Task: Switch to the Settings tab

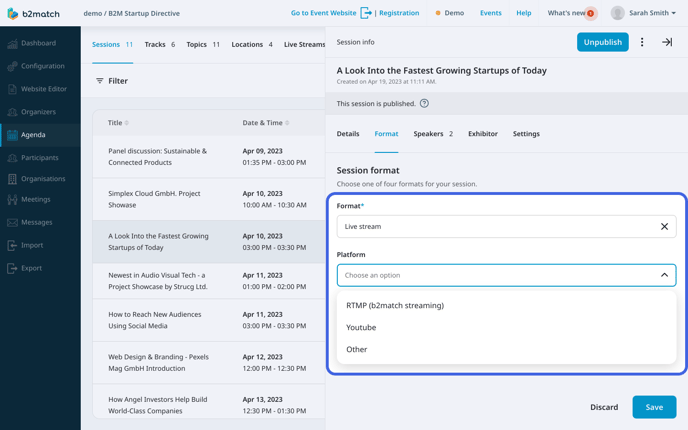Action: click(x=526, y=134)
